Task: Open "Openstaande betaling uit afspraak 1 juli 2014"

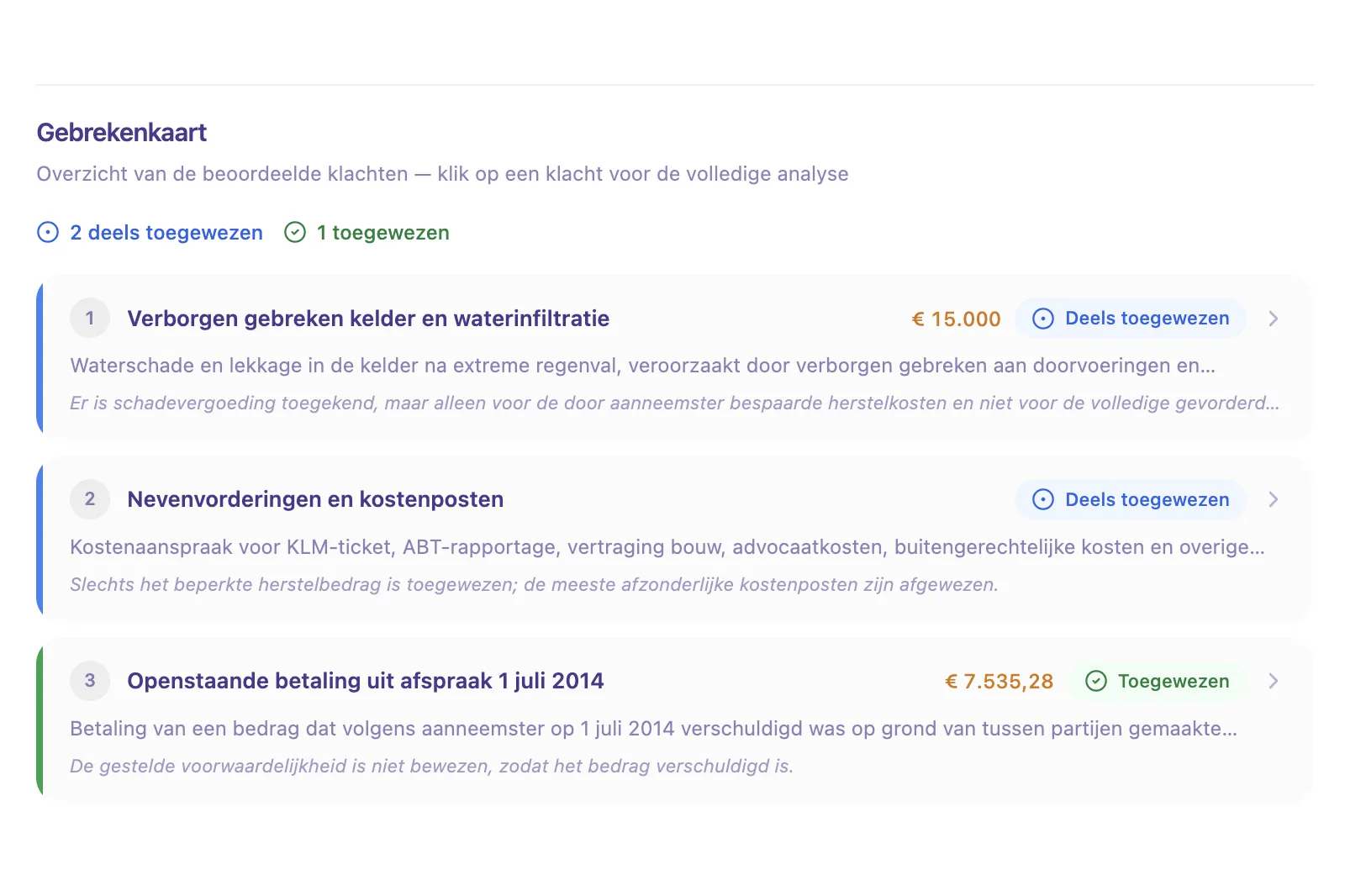Action: coord(366,681)
